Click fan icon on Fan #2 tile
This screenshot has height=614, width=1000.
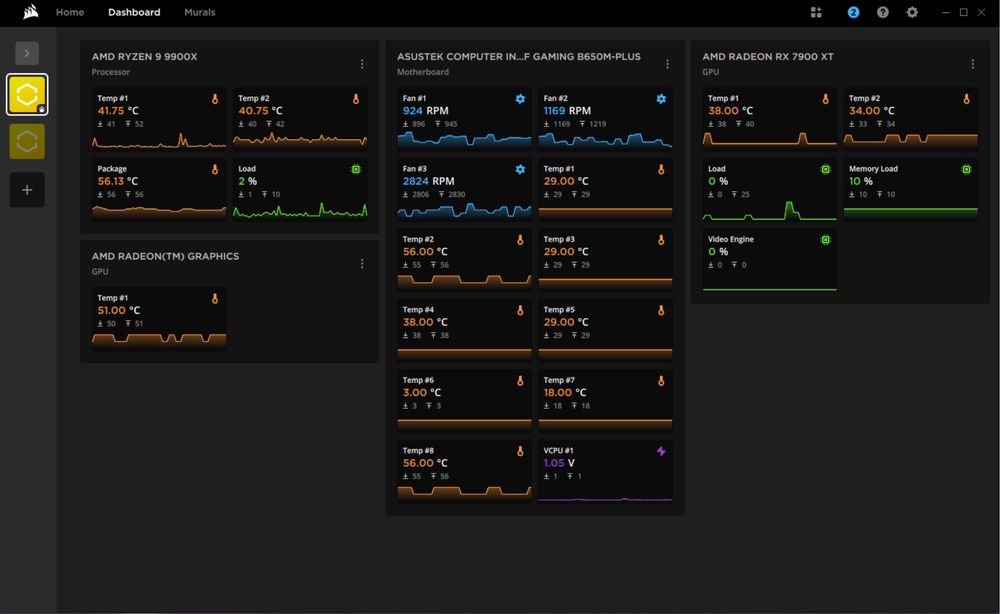pyautogui.click(x=661, y=99)
